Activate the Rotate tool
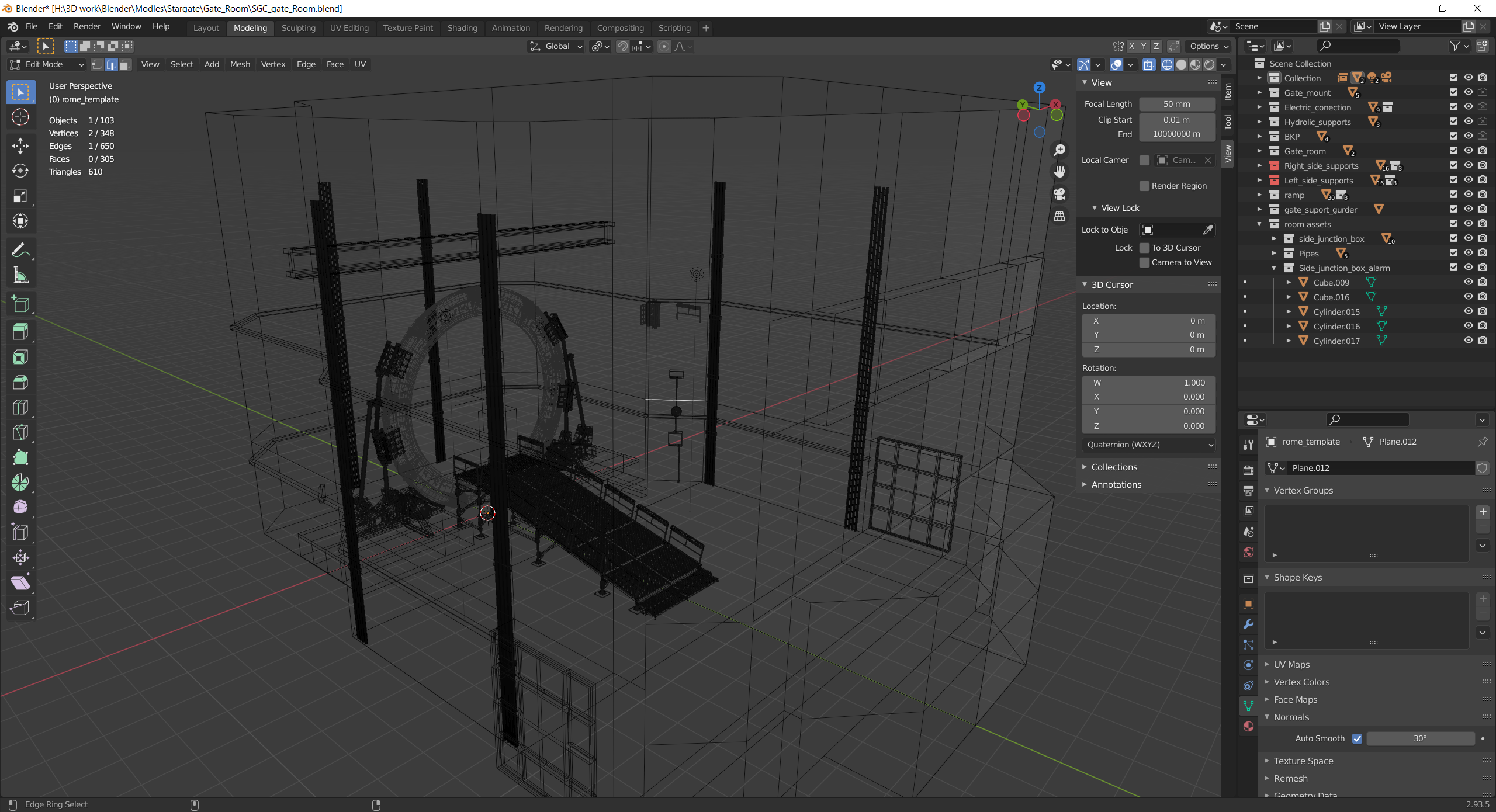 tap(20, 171)
